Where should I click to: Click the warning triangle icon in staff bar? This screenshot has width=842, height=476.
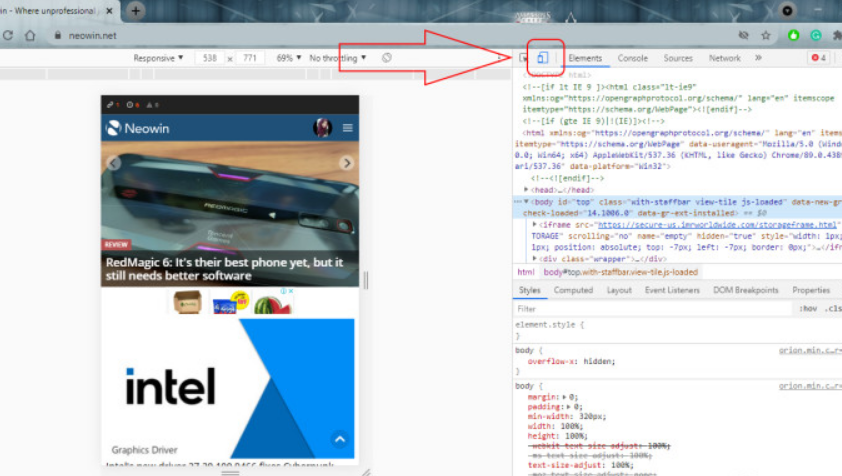pos(152,105)
